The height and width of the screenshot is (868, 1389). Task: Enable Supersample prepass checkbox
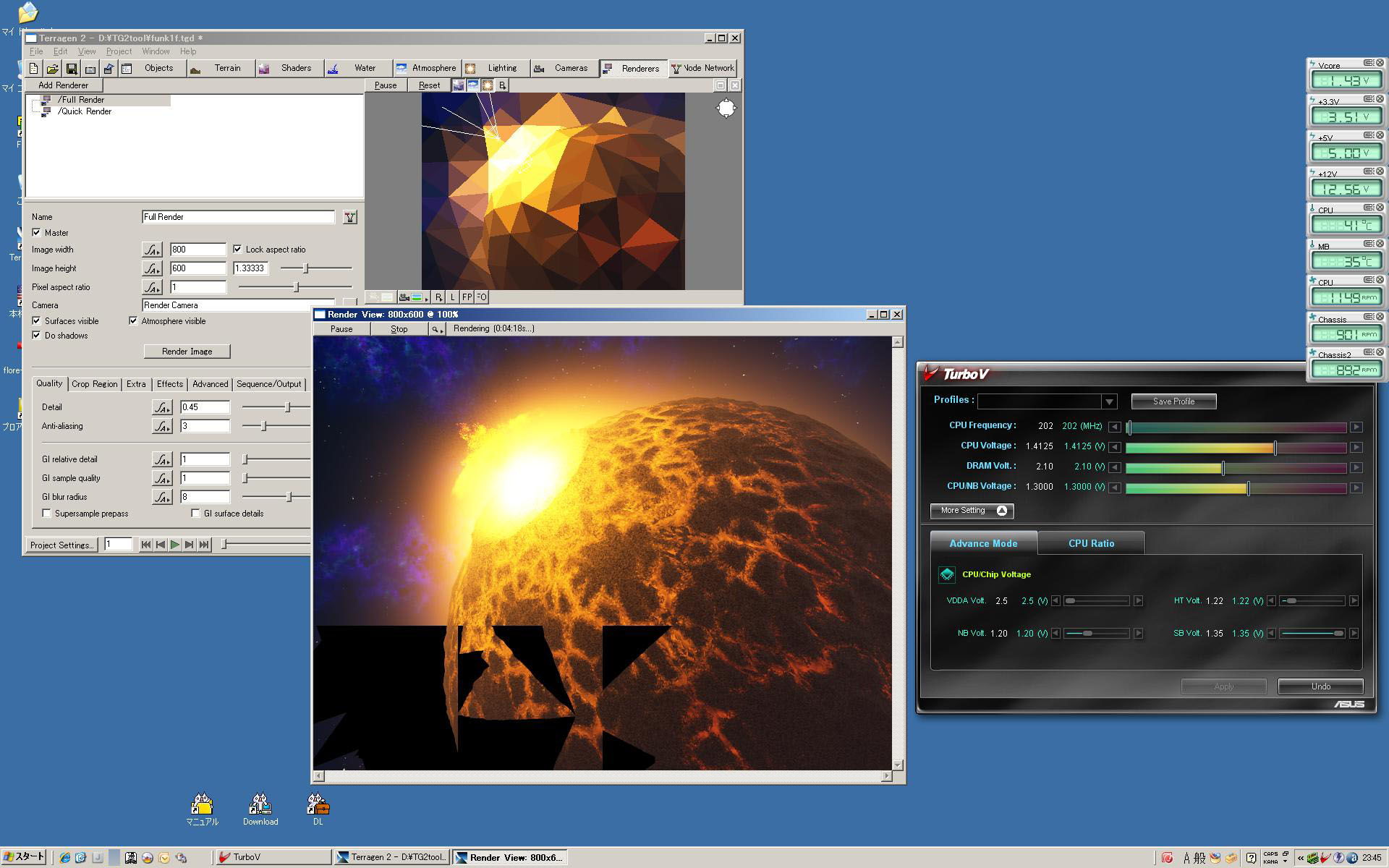[47, 514]
